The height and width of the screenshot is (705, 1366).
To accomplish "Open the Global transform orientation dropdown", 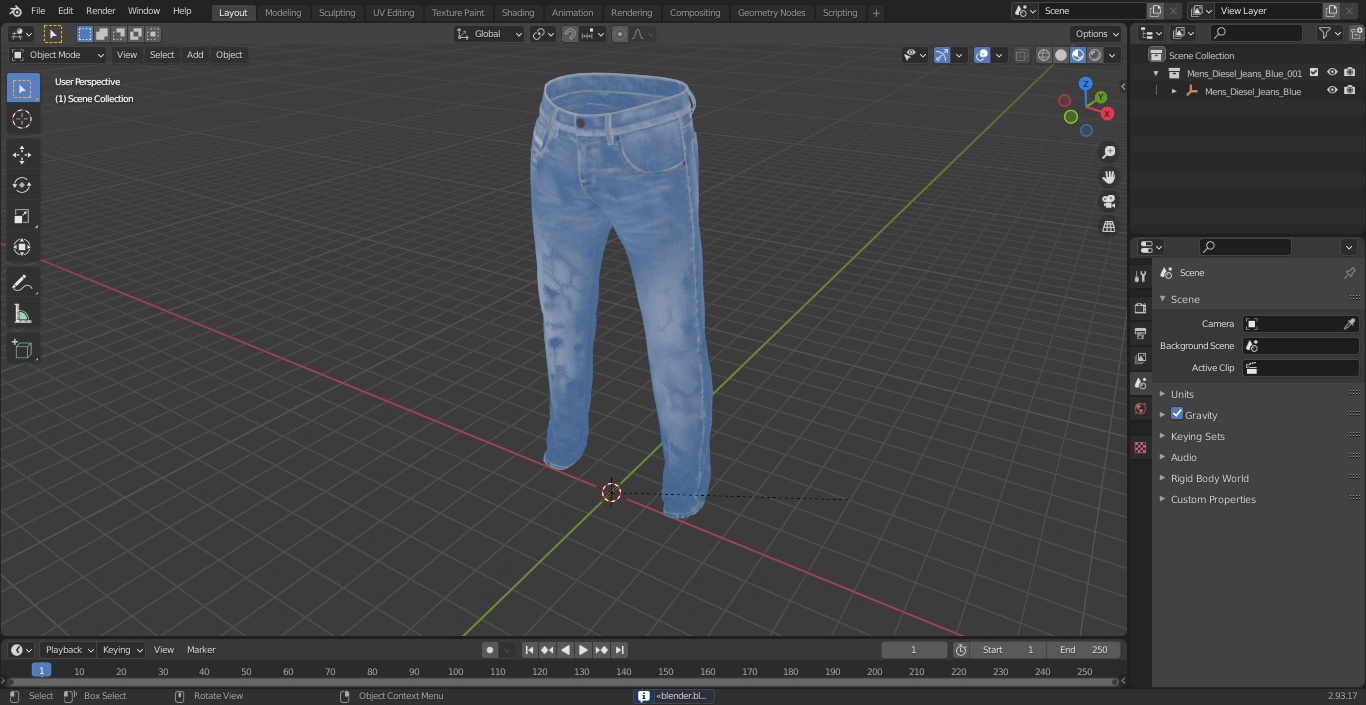I will 490,34.
